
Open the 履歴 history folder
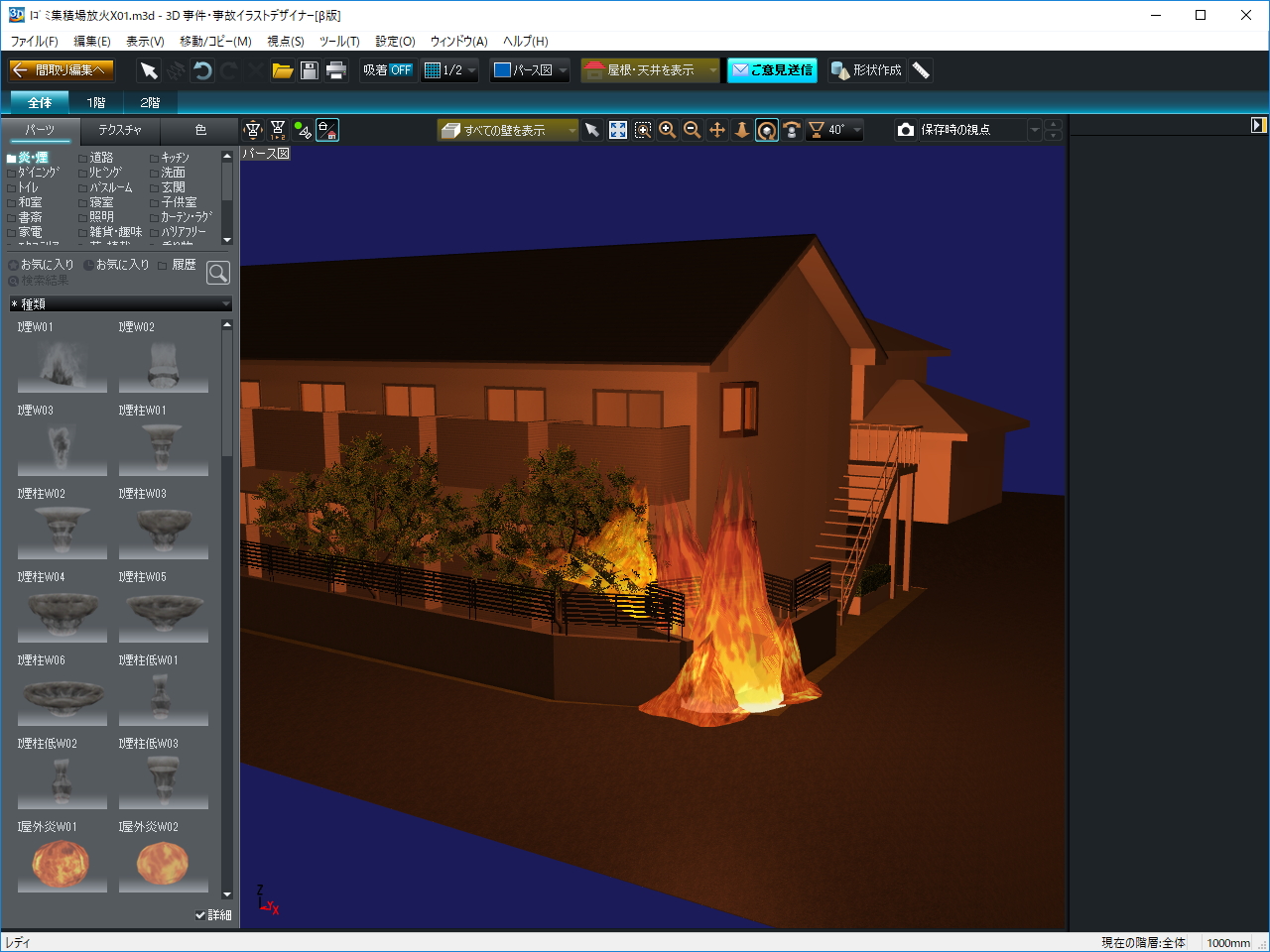pyautogui.click(x=177, y=265)
